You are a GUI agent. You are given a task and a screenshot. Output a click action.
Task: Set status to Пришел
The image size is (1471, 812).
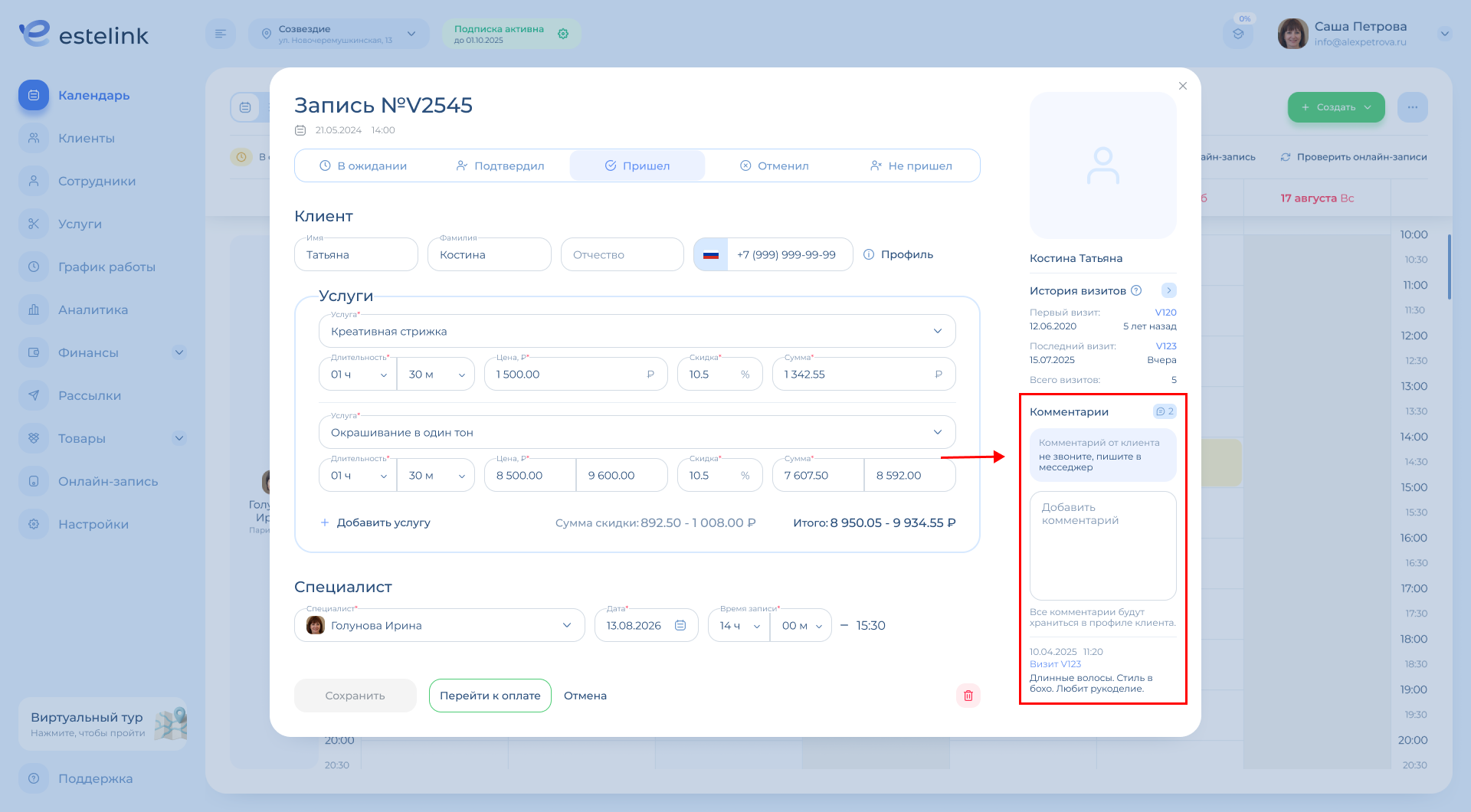(637, 166)
